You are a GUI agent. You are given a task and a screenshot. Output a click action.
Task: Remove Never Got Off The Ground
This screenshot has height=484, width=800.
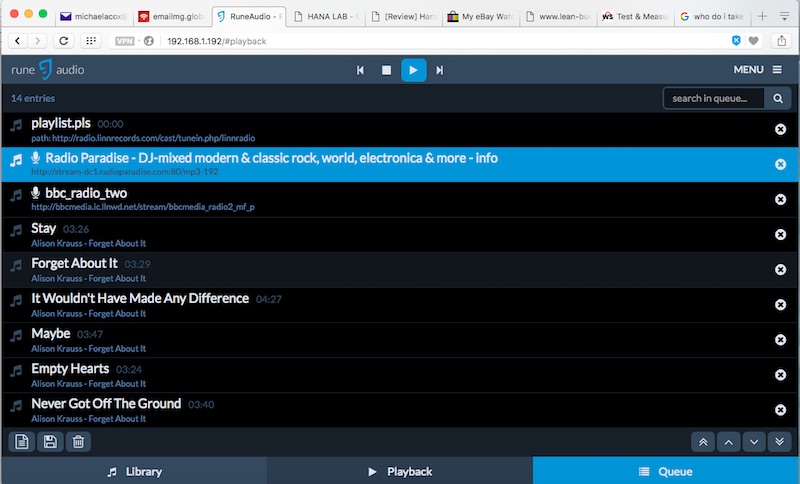click(780, 410)
